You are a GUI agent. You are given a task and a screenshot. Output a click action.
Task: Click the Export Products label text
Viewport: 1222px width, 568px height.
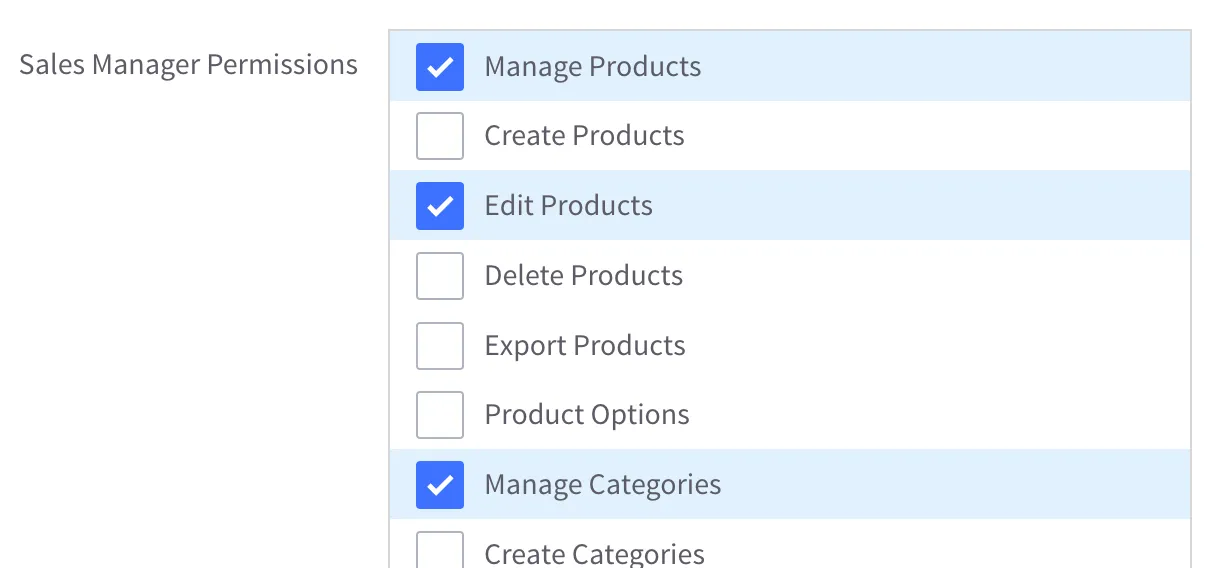pos(585,346)
